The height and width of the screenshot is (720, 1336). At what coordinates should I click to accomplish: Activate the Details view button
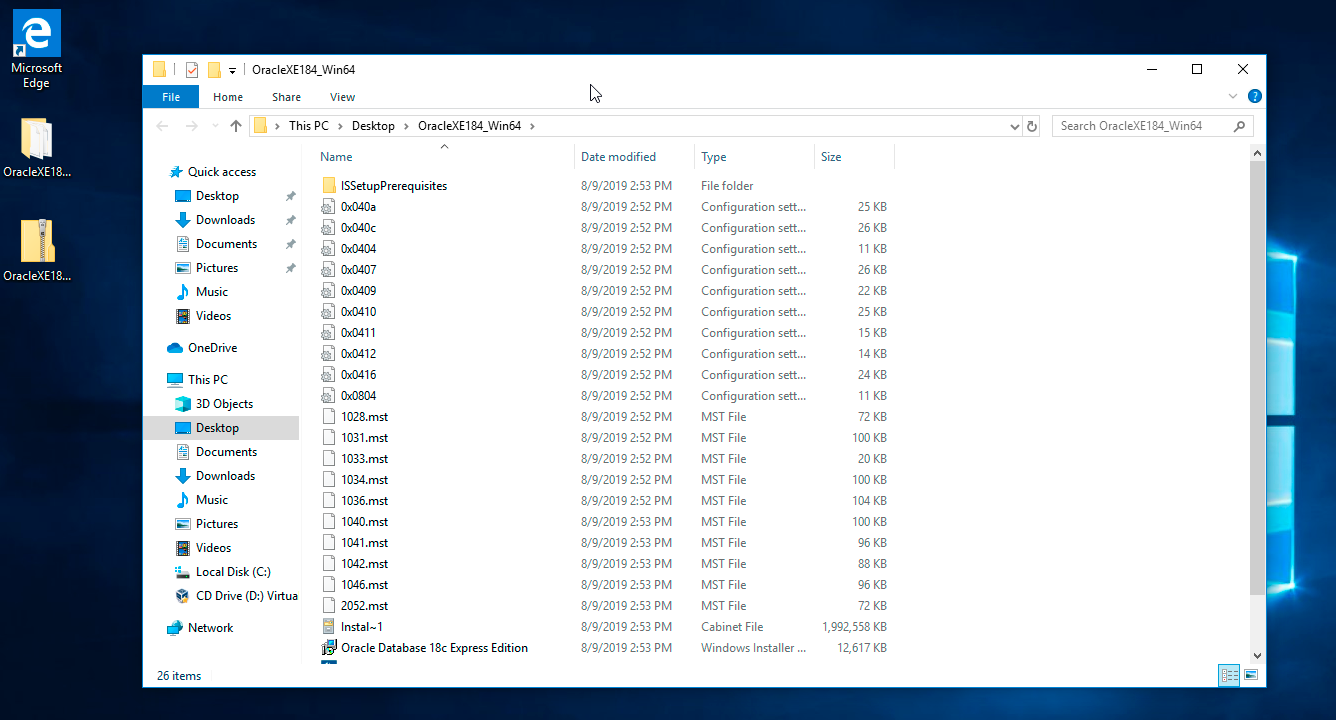click(1228, 675)
